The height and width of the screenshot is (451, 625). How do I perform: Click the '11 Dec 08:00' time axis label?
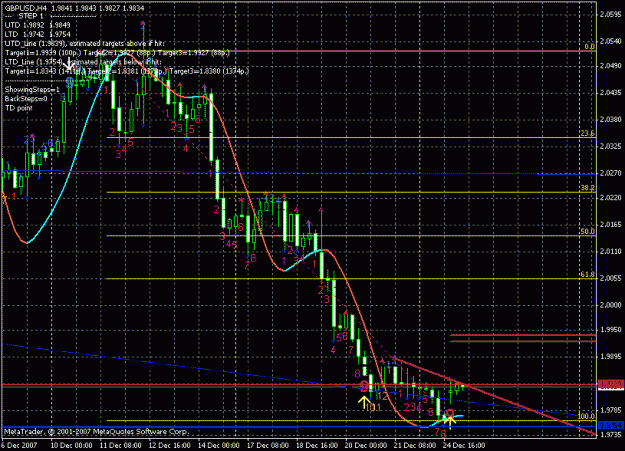(x=120, y=445)
